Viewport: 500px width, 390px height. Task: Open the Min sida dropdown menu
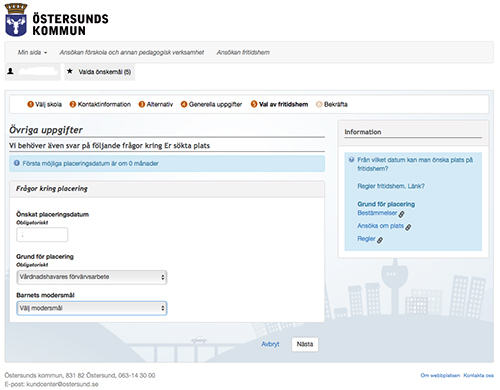pos(32,52)
